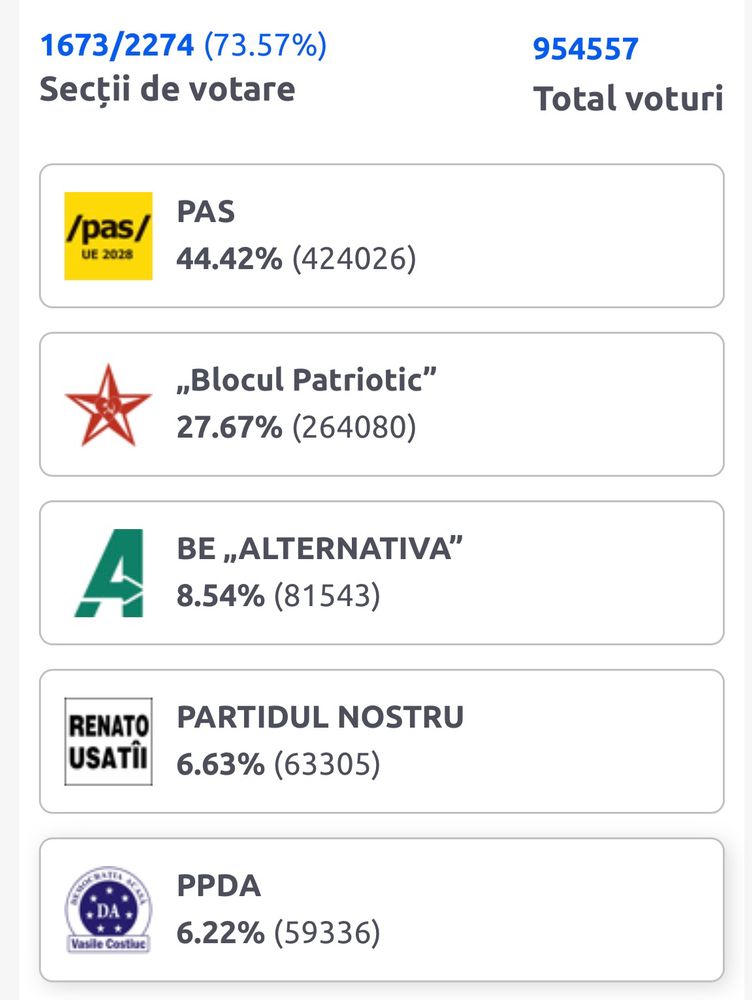752x1000 pixels.
Task: Click the PPDA round blue emblem
Action: tap(108, 910)
